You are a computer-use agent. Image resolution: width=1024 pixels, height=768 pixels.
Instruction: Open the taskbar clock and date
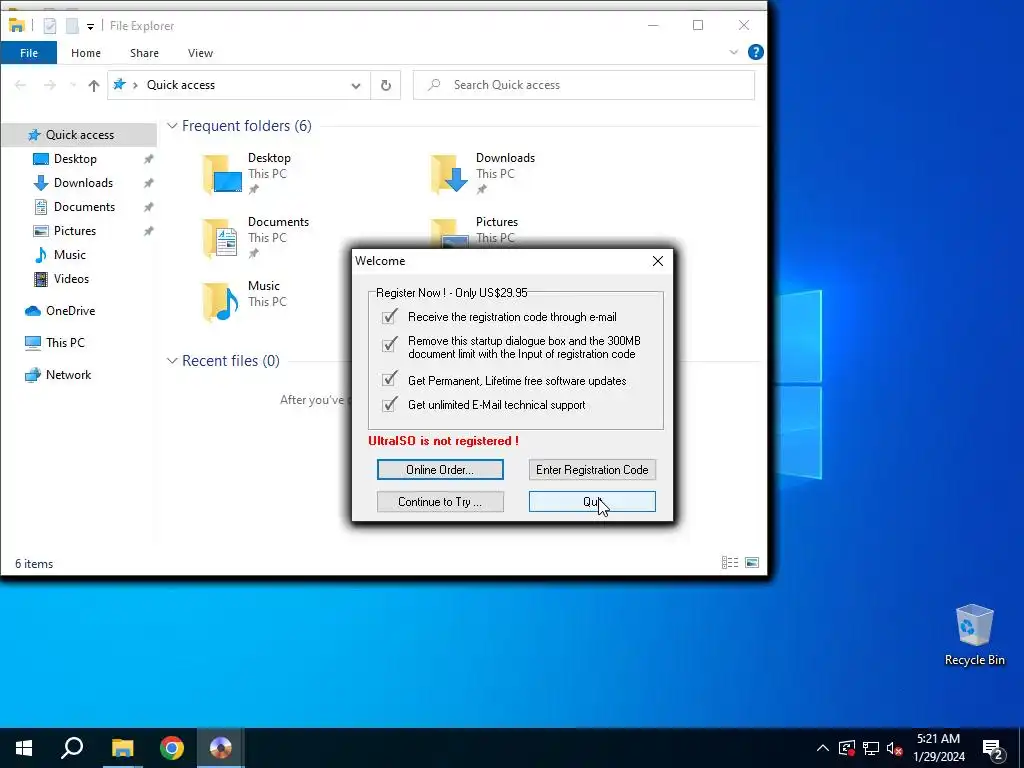(x=938, y=748)
